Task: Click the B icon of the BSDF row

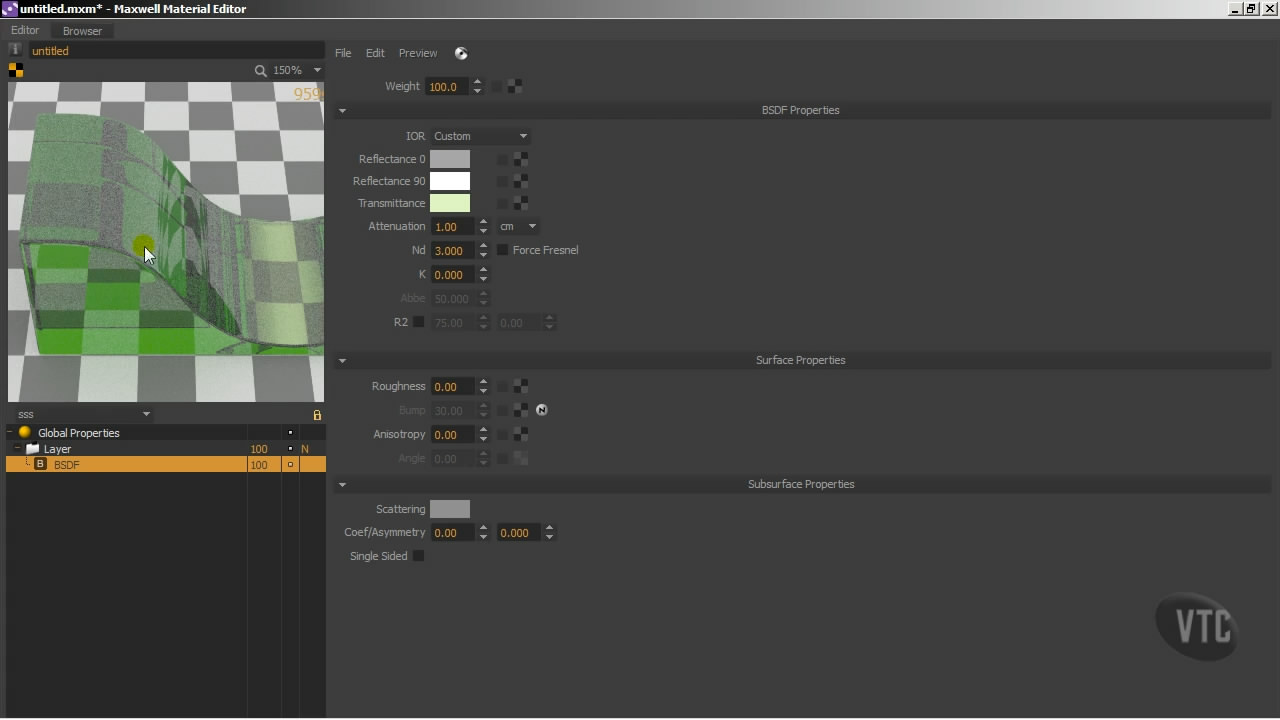Action: [x=40, y=465]
